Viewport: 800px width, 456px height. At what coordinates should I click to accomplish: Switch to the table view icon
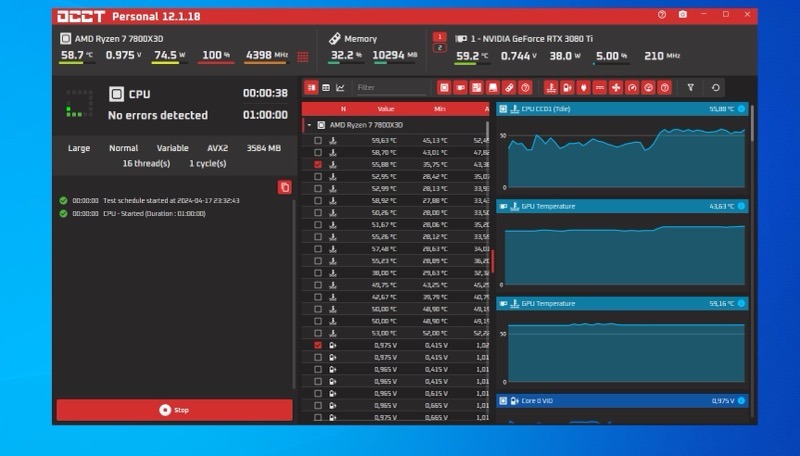click(326, 88)
